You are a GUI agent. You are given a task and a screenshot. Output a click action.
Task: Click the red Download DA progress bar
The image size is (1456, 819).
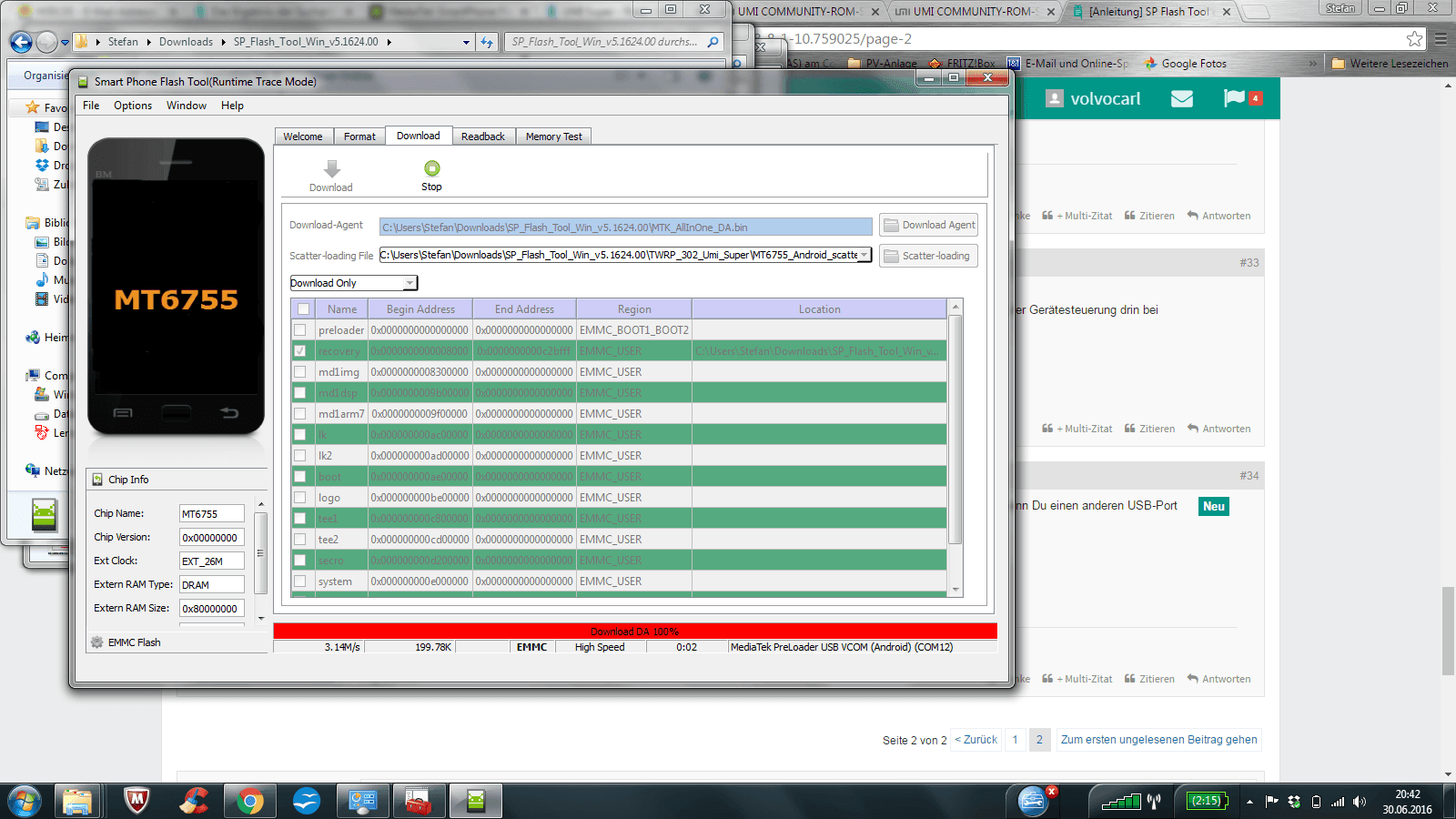pyautogui.click(x=635, y=631)
